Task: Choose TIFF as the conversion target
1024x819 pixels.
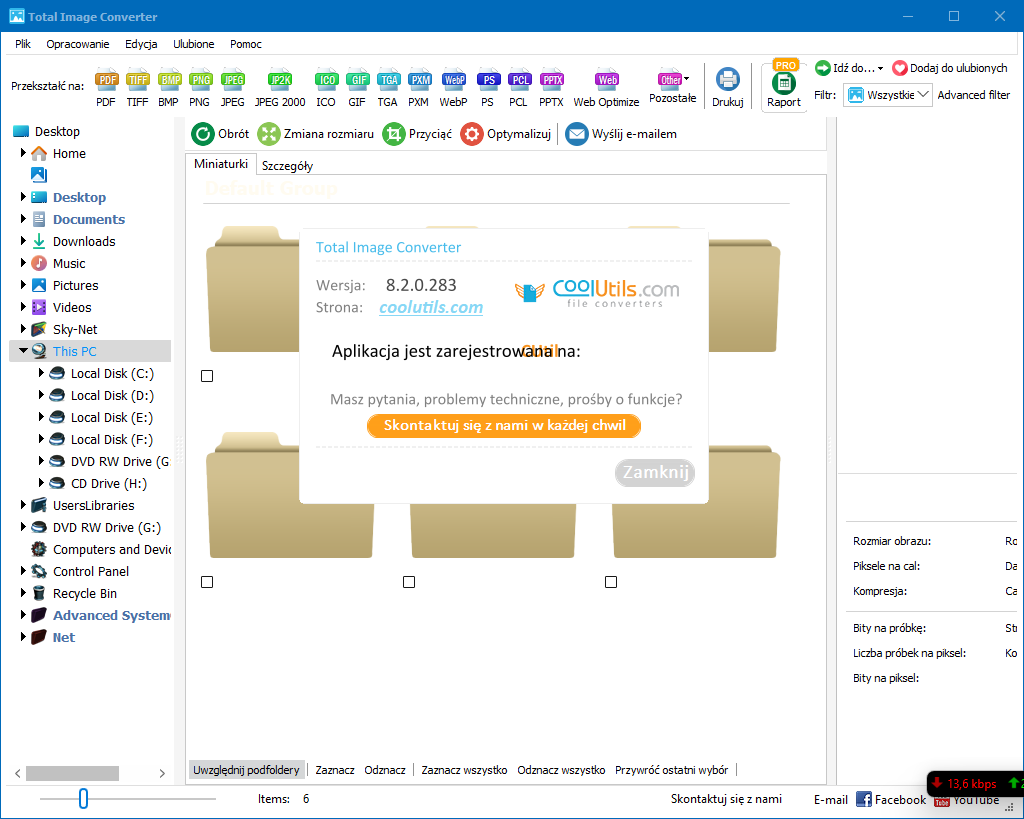Action: coord(137,87)
